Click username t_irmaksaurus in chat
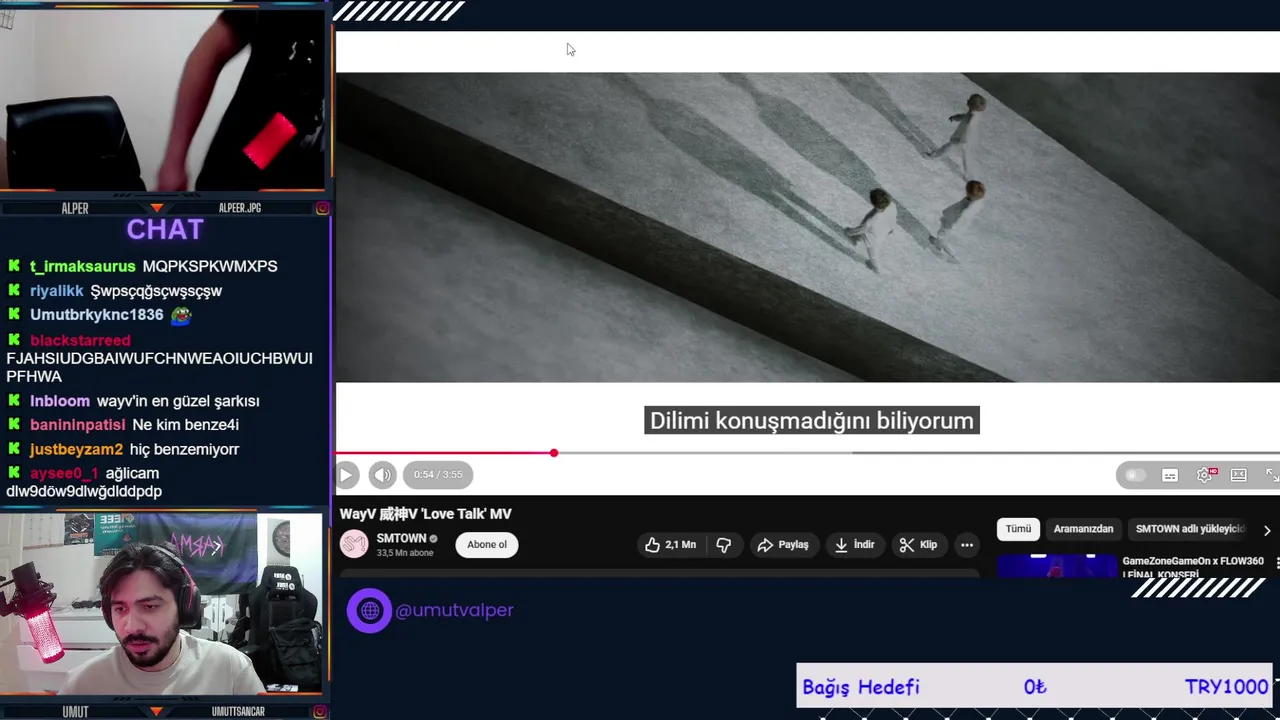 pos(83,266)
